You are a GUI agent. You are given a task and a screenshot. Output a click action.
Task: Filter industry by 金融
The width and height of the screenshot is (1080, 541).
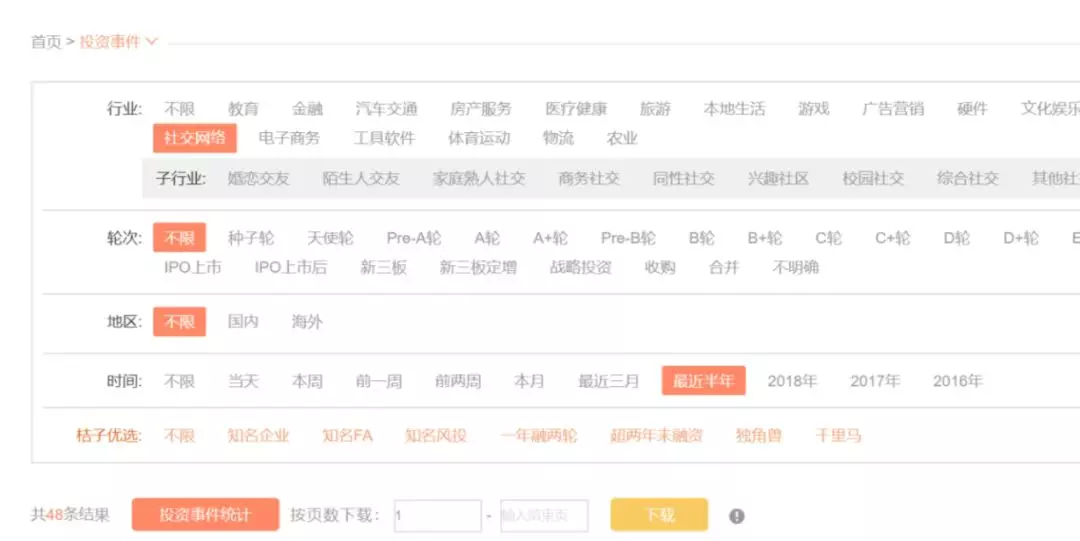pos(307,109)
